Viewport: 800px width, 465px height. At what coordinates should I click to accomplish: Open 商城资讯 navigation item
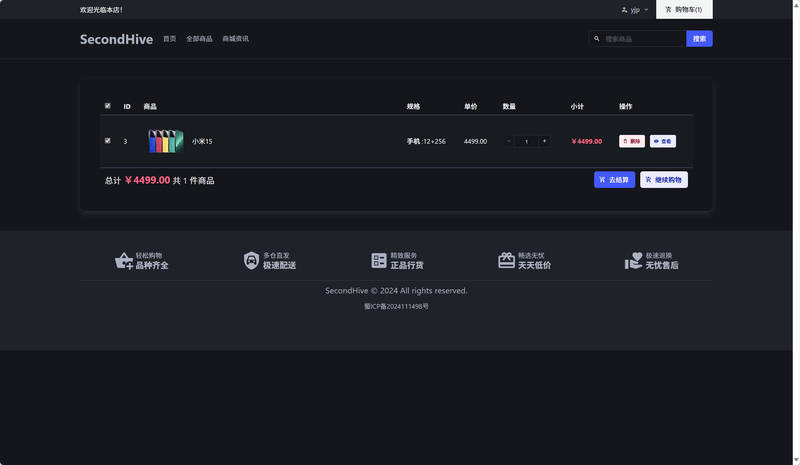[235, 39]
